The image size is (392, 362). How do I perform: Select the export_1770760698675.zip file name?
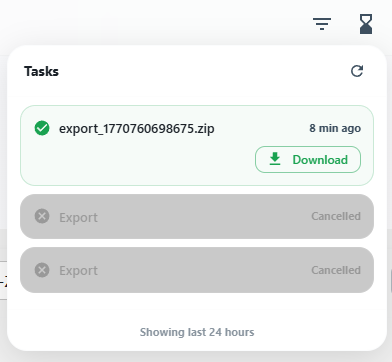[x=137, y=129]
